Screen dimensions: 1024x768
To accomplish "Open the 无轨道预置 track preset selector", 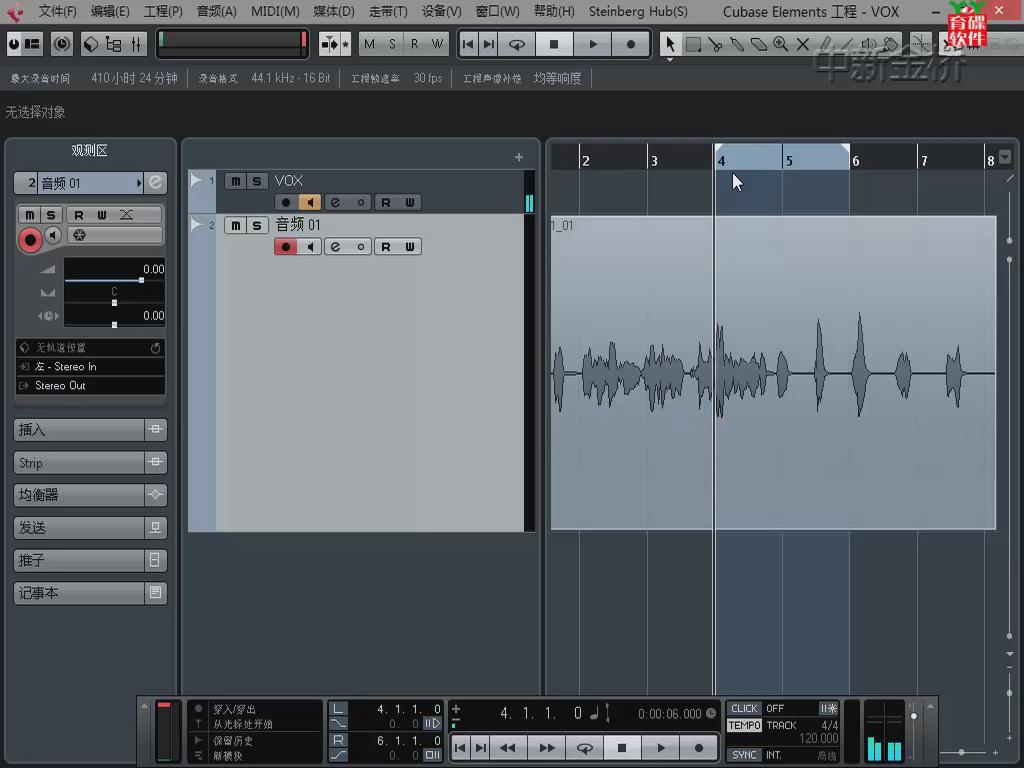I will [x=90, y=347].
